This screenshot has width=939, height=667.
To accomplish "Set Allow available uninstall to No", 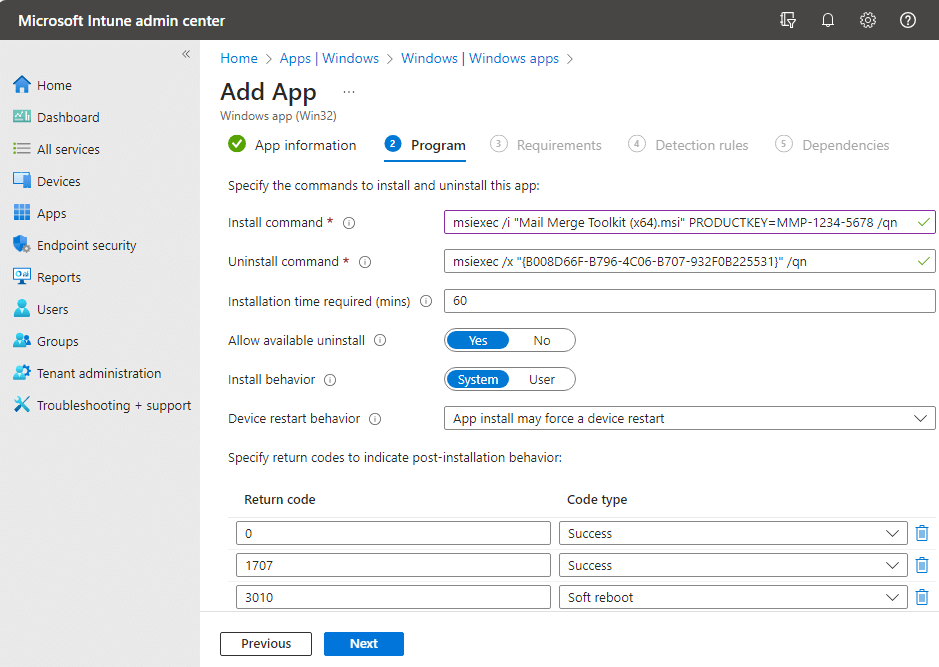I will click(542, 341).
